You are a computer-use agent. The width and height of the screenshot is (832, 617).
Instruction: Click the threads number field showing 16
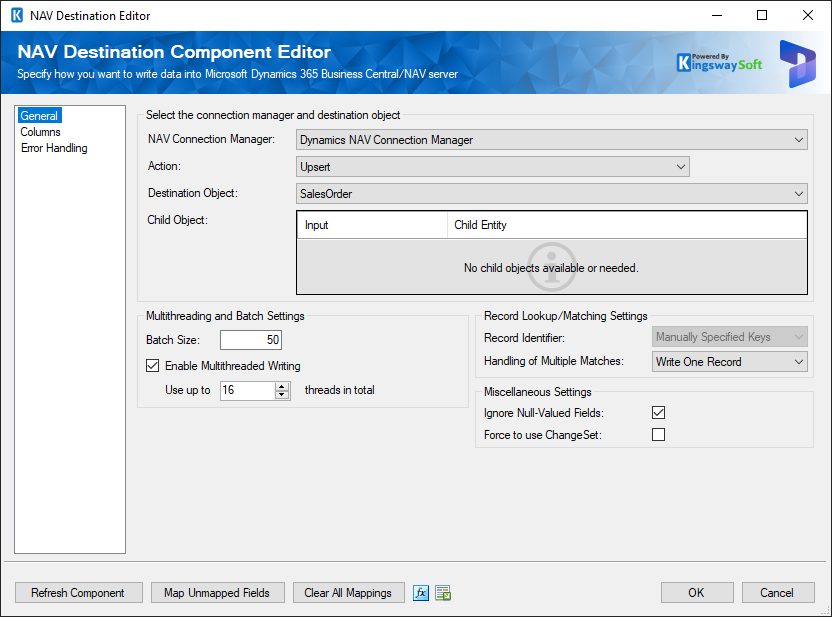tap(248, 390)
